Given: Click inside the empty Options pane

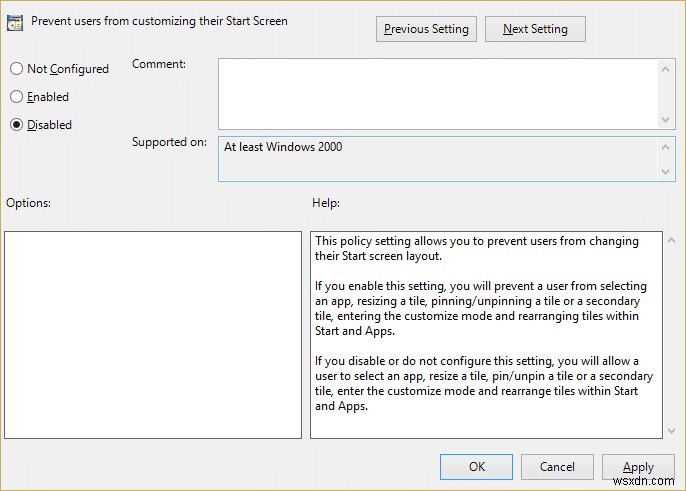Looking at the screenshot, I should pyautogui.click(x=153, y=335).
